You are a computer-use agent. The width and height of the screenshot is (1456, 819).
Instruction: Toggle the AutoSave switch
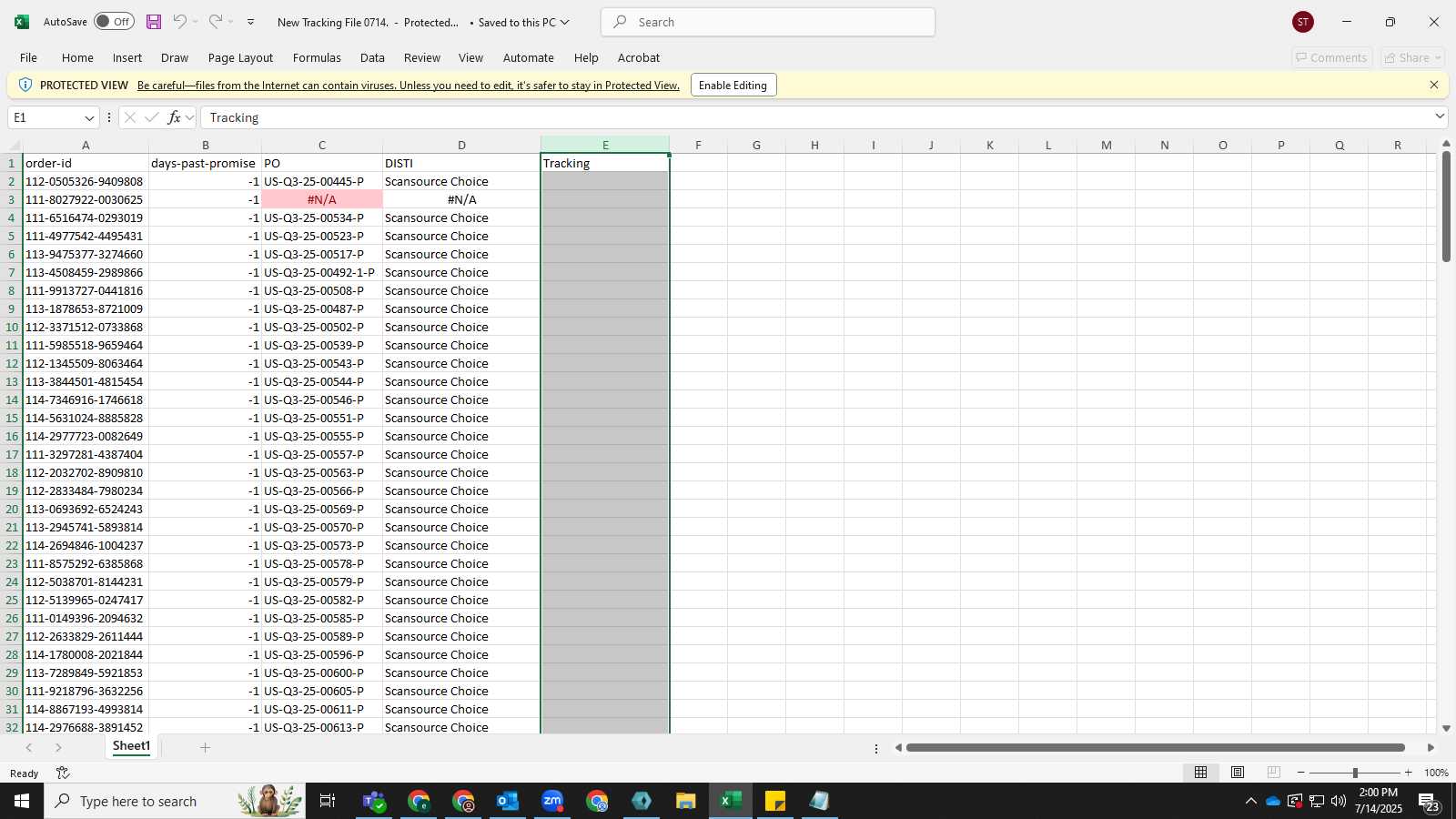pyautogui.click(x=114, y=22)
